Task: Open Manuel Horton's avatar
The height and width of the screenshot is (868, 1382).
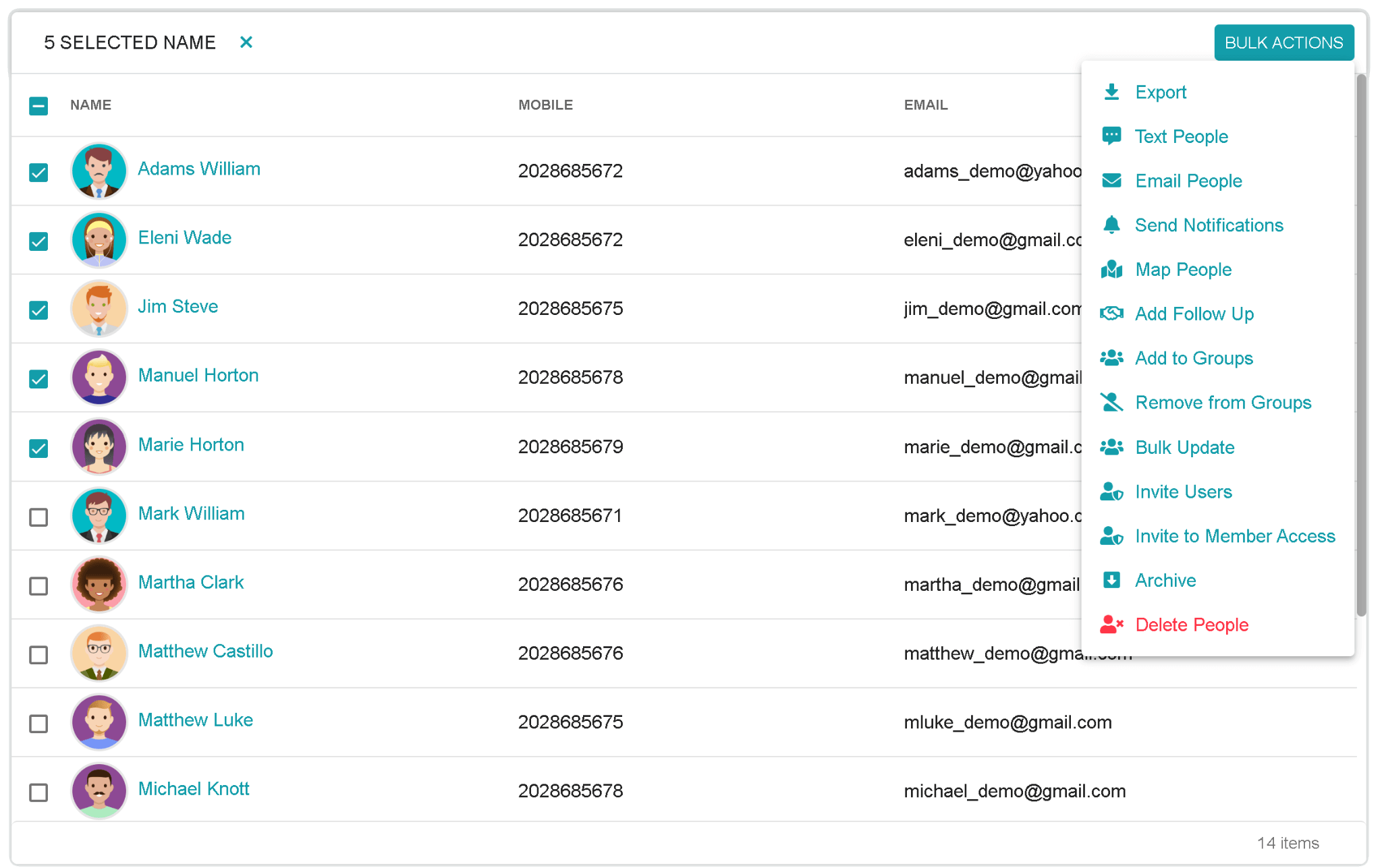Action: [x=99, y=377]
